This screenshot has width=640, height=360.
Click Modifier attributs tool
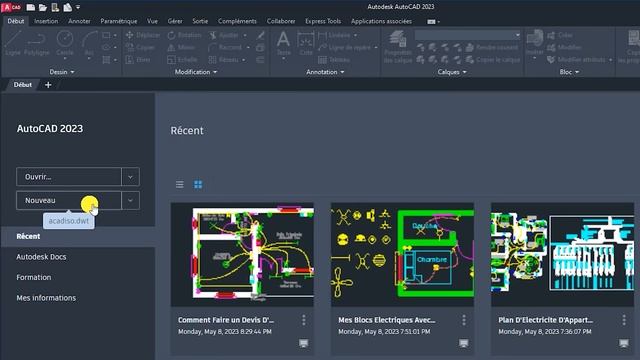pos(576,60)
